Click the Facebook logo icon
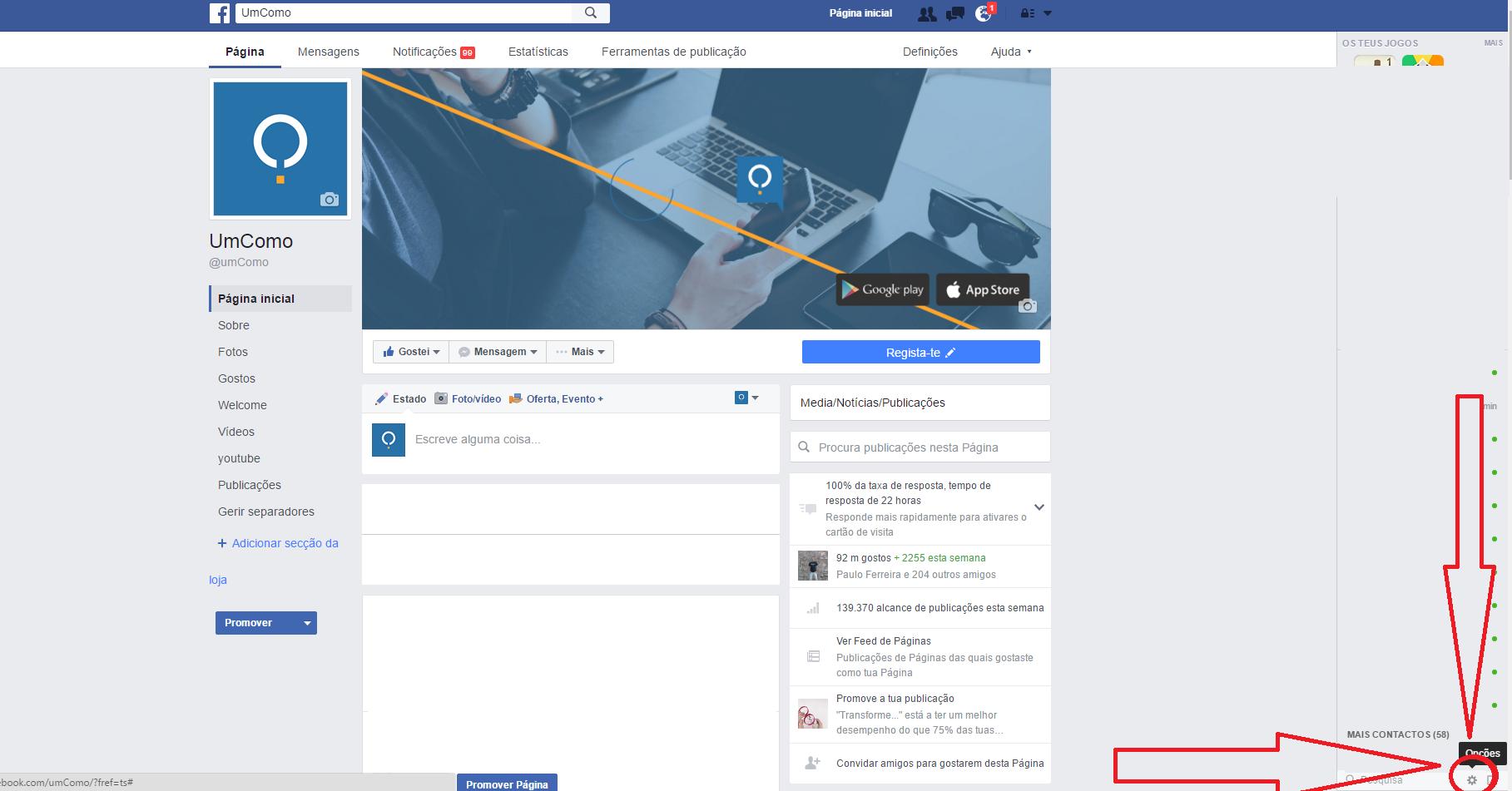Image resolution: width=1512 pixels, height=791 pixels. (220, 13)
